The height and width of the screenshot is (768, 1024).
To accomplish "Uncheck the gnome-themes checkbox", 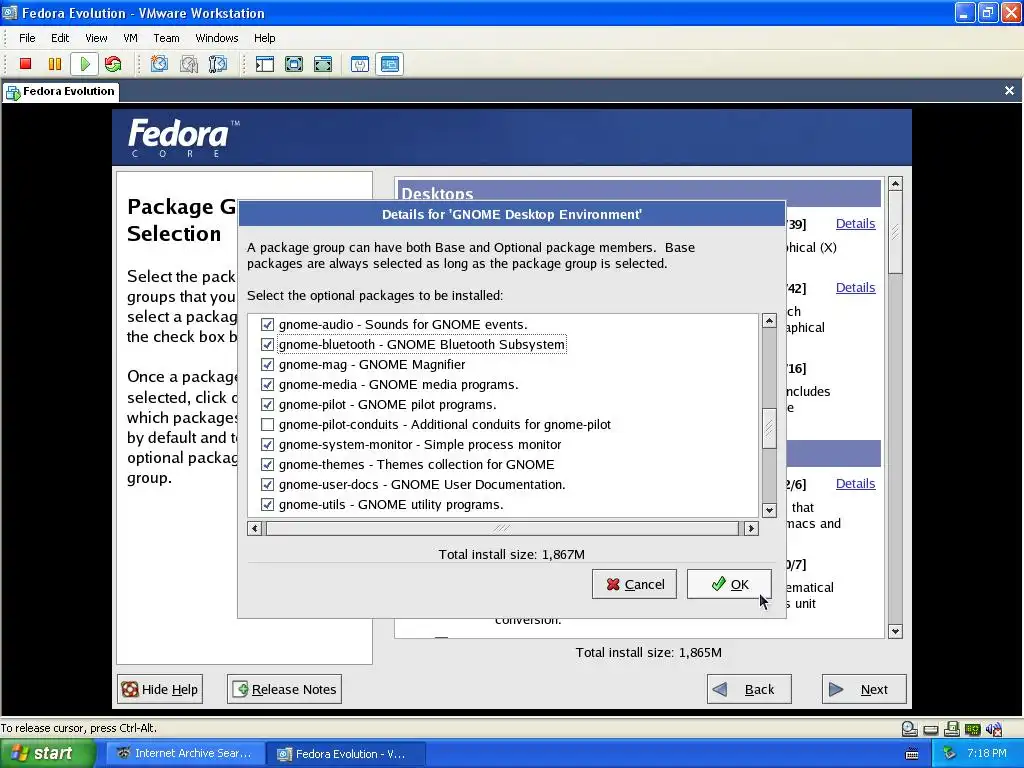I will [267, 464].
